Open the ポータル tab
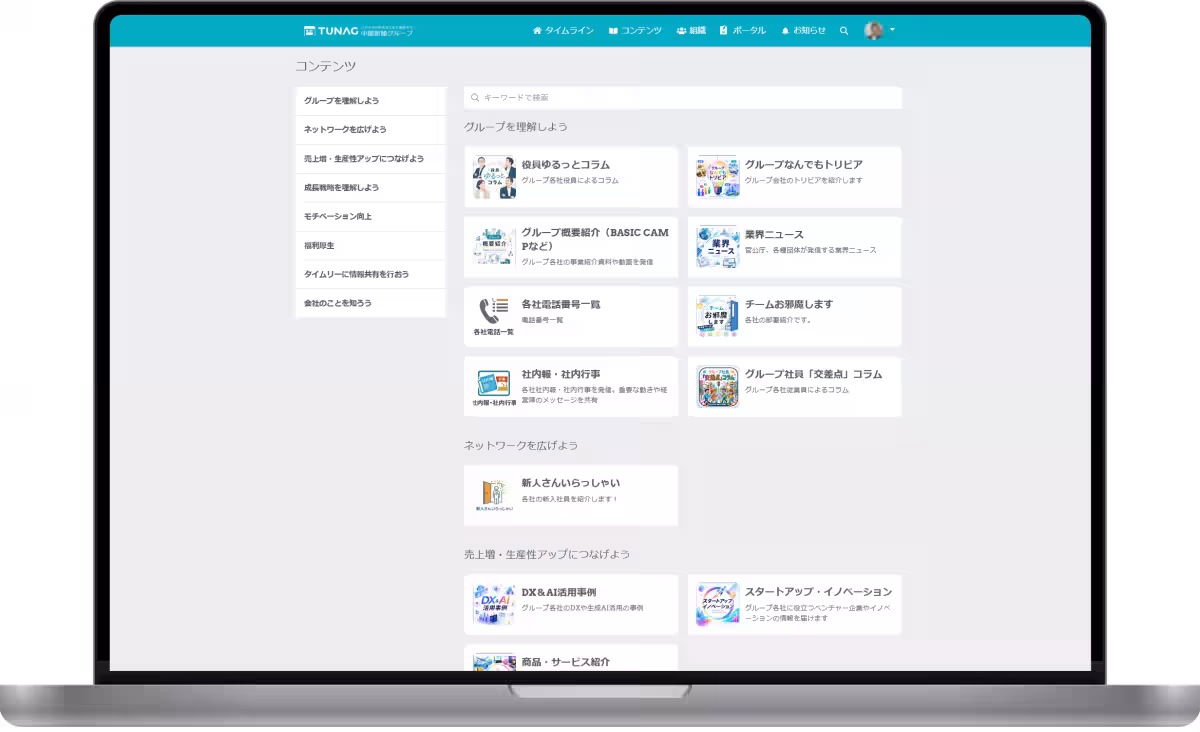The height and width of the screenshot is (732, 1200). point(743,31)
